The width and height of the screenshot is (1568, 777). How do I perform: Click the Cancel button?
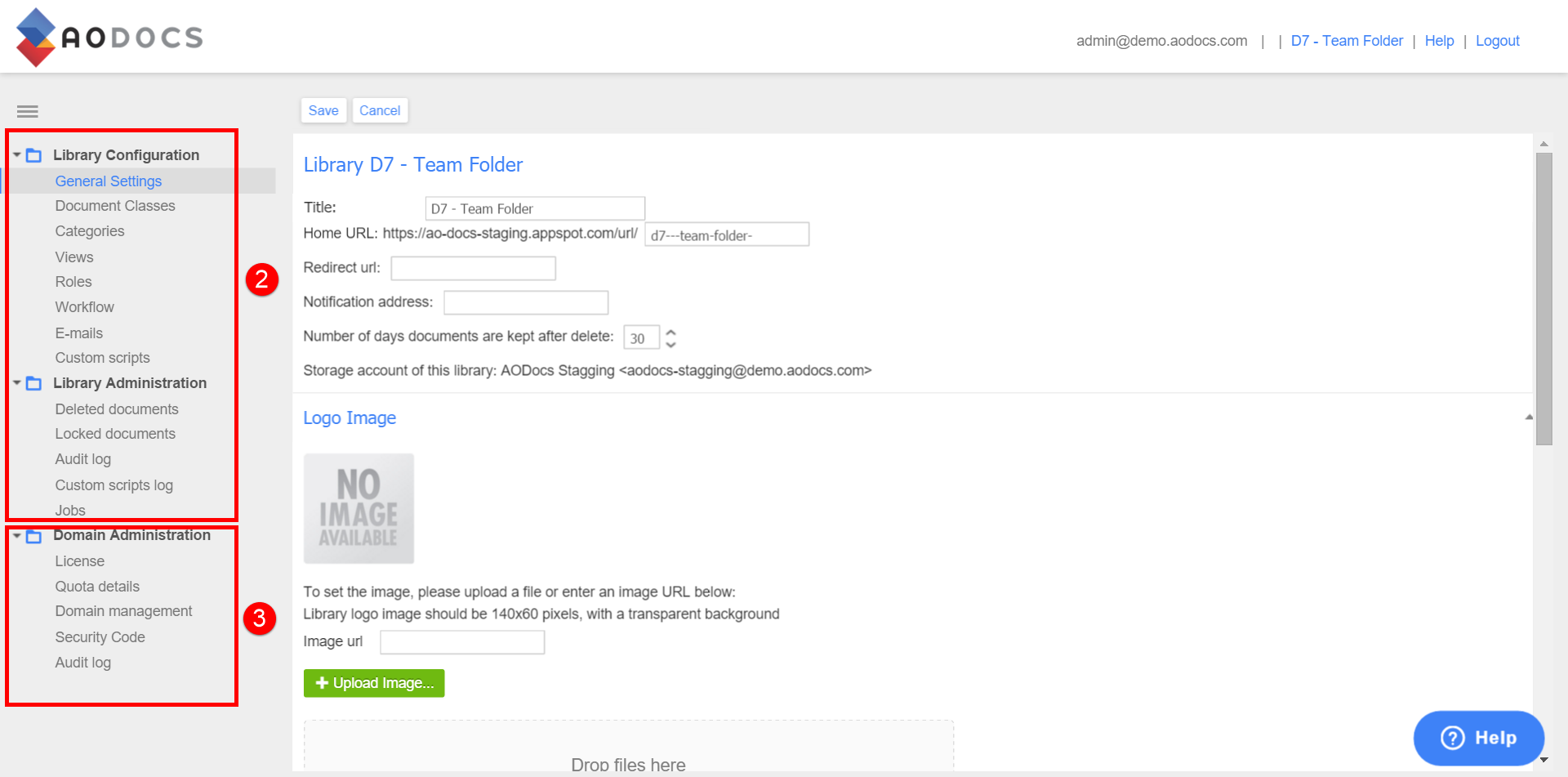coord(380,110)
